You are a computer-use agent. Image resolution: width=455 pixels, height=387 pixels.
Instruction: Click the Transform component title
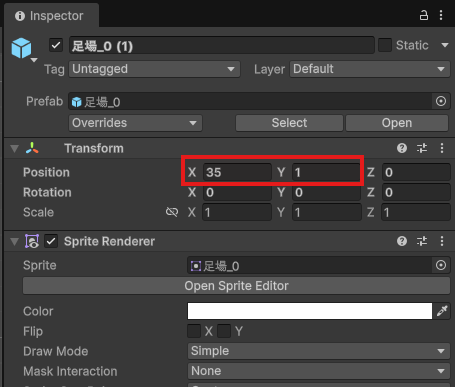click(x=94, y=148)
